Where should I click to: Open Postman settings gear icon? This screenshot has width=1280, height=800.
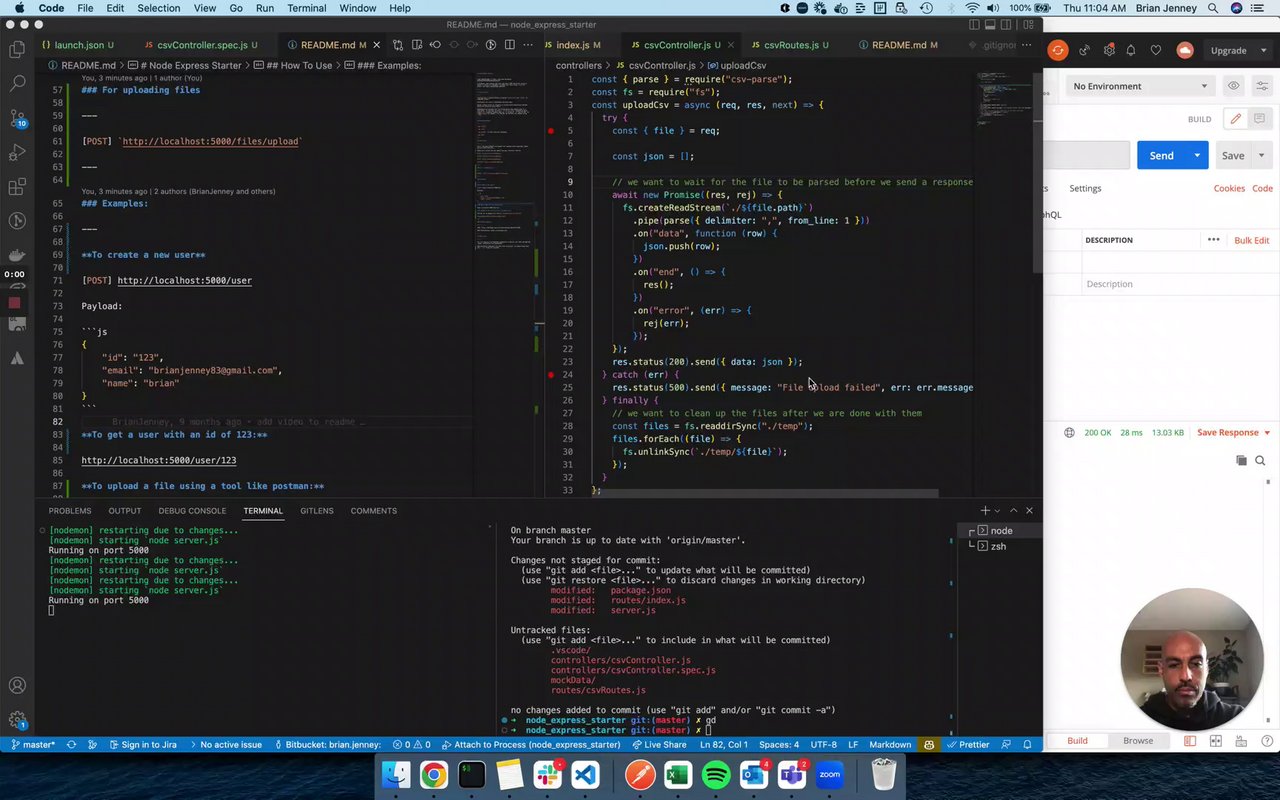coord(1109,50)
